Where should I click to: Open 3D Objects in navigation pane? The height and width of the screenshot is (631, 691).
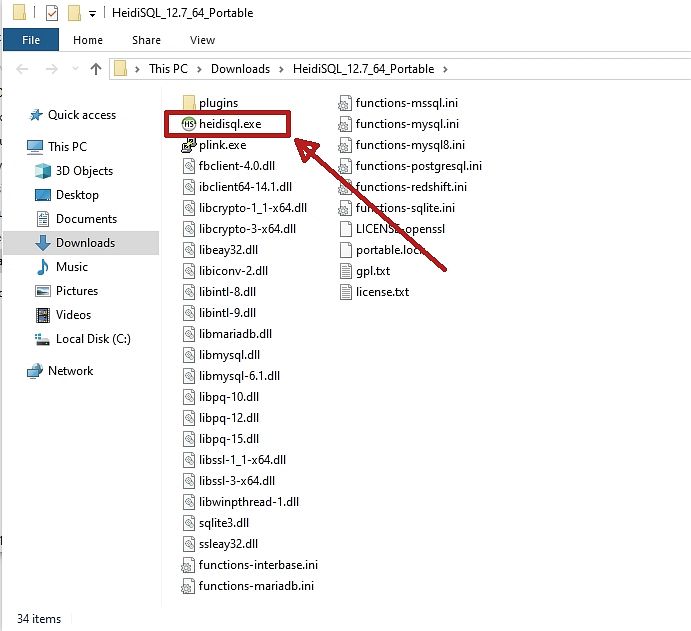click(84, 171)
